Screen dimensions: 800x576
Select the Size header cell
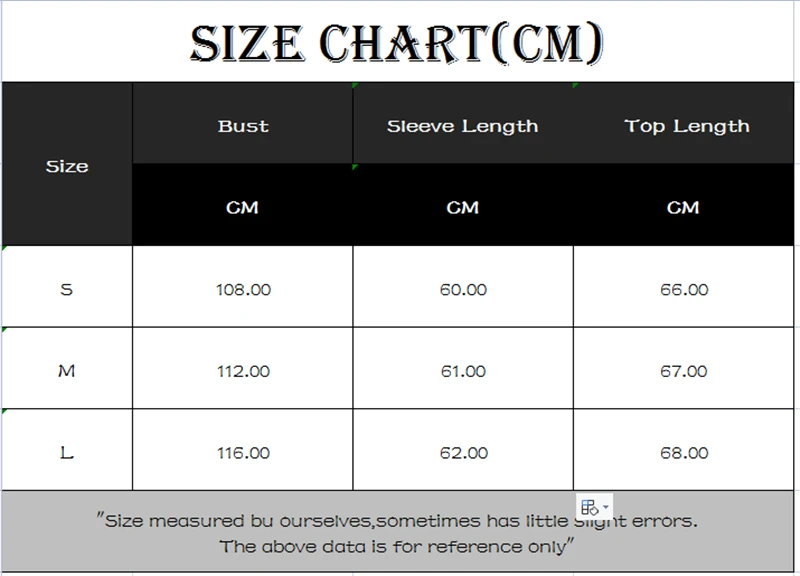[x=67, y=166]
